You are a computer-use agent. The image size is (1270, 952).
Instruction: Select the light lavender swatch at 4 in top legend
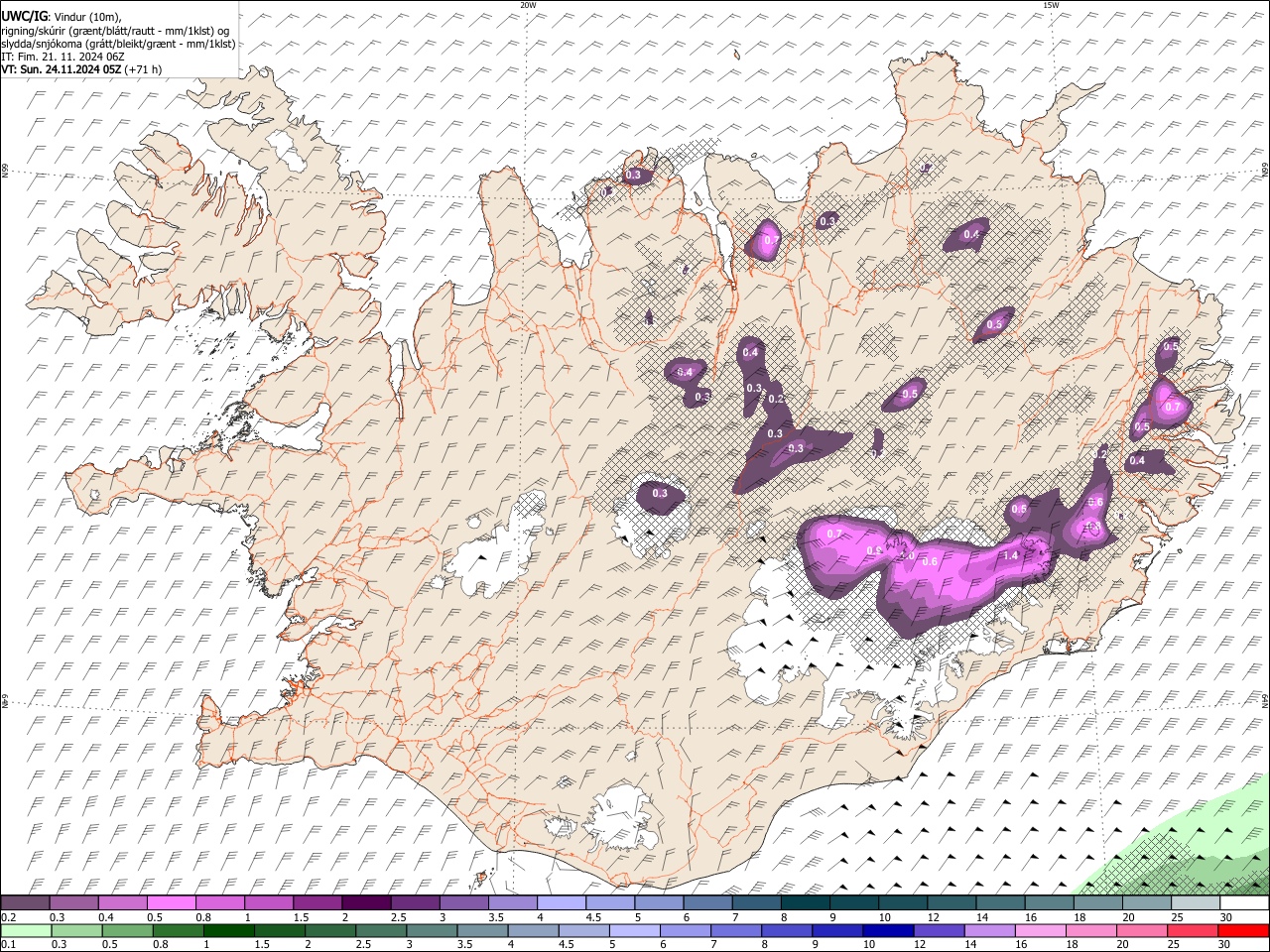(x=561, y=903)
